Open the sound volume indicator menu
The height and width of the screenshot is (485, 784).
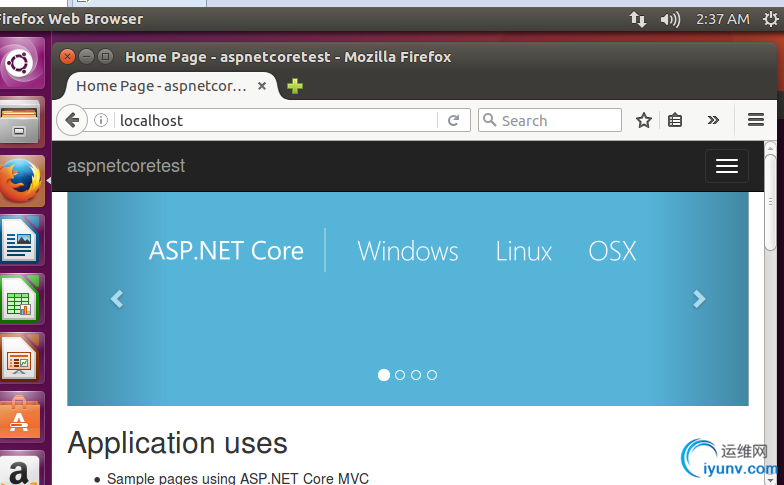[x=670, y=19]
